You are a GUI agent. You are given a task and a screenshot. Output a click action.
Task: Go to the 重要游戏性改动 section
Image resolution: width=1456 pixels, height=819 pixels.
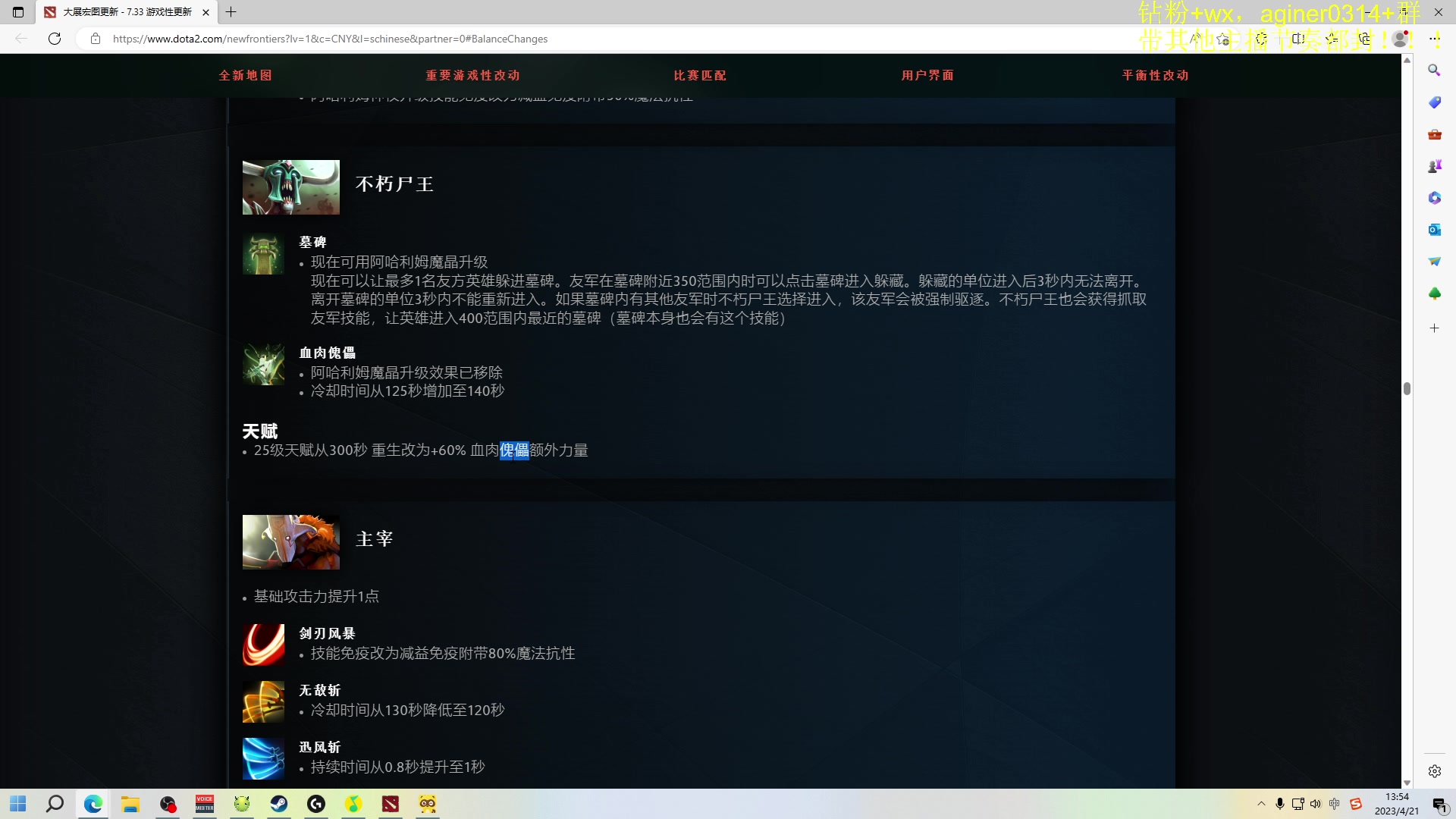(472, 75)
